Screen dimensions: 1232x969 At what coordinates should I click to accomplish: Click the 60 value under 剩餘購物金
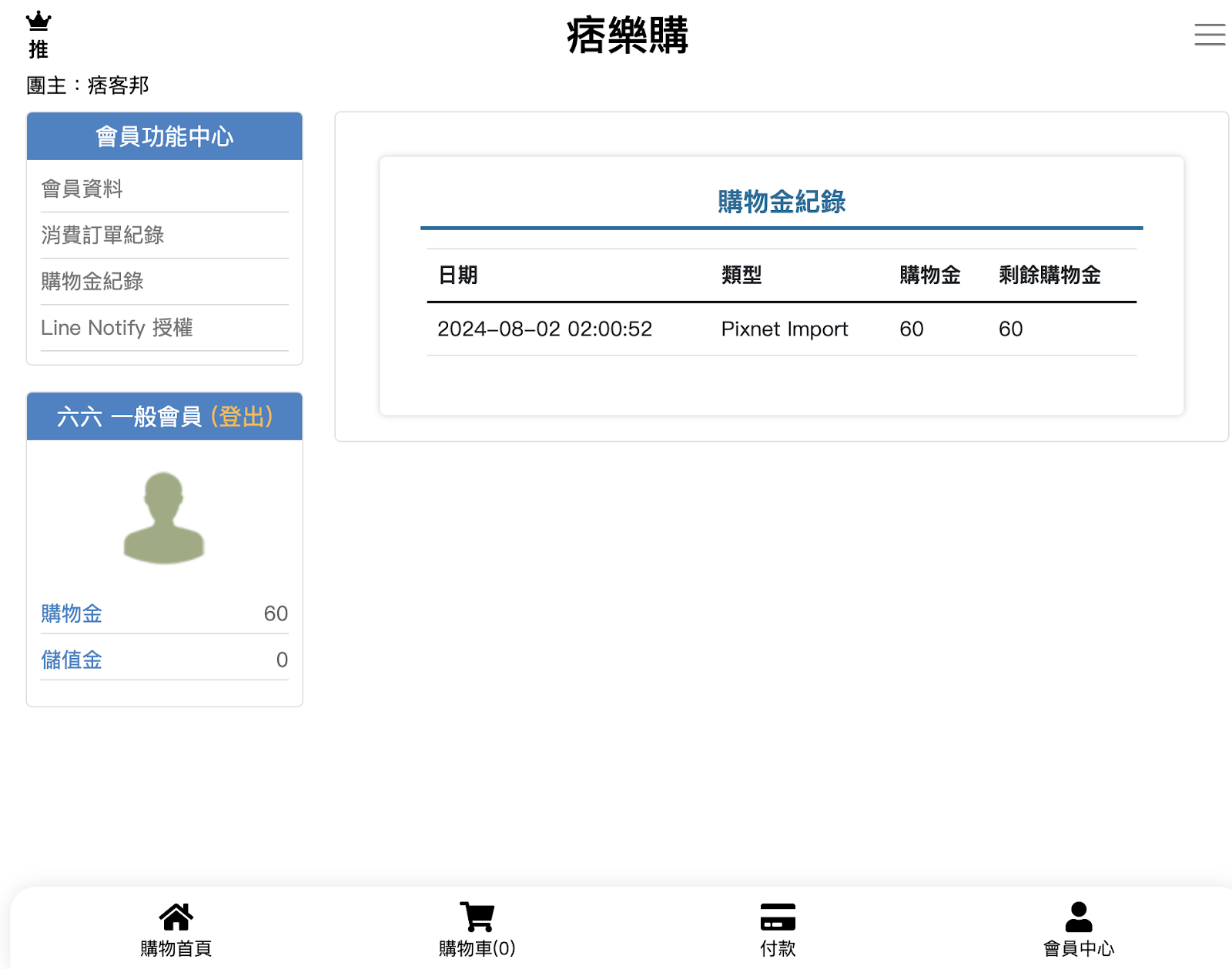1011,329
